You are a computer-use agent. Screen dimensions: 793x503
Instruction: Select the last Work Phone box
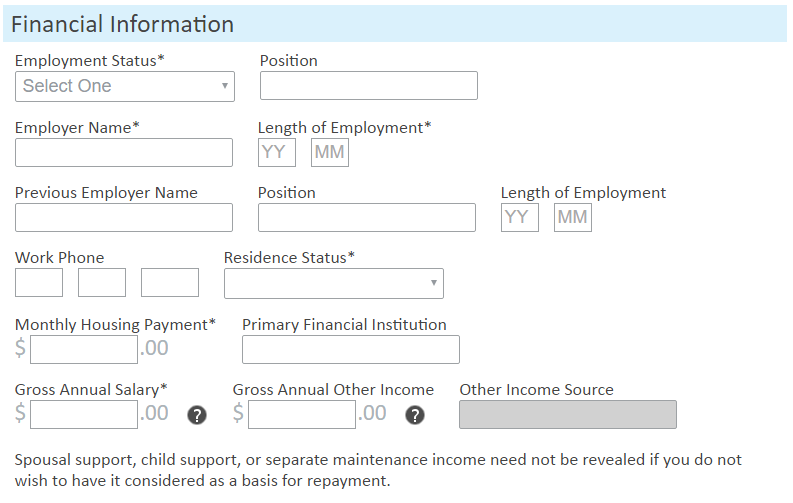point(170,283)
